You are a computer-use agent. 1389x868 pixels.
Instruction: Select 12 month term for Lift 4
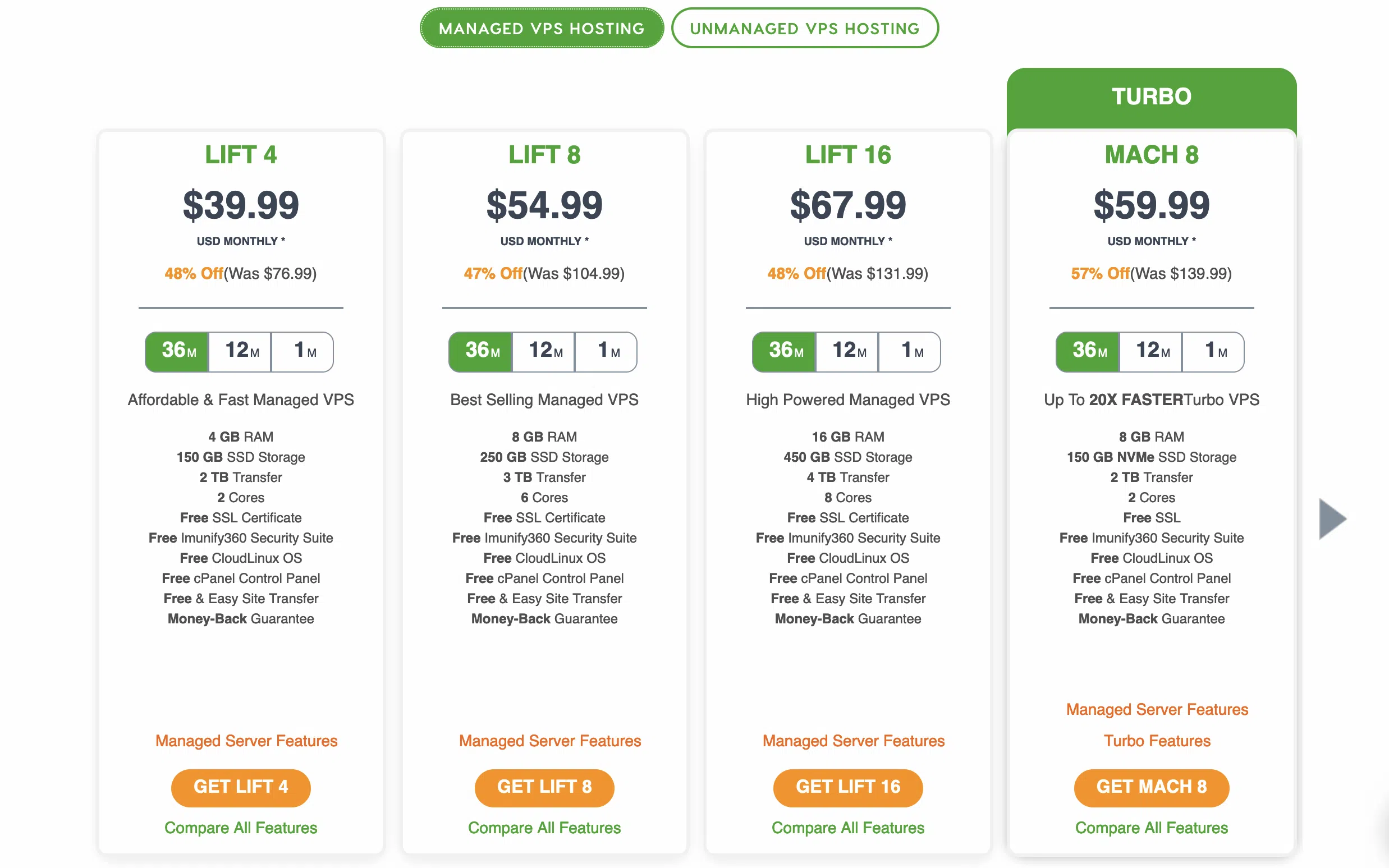[x=241, y=351]
